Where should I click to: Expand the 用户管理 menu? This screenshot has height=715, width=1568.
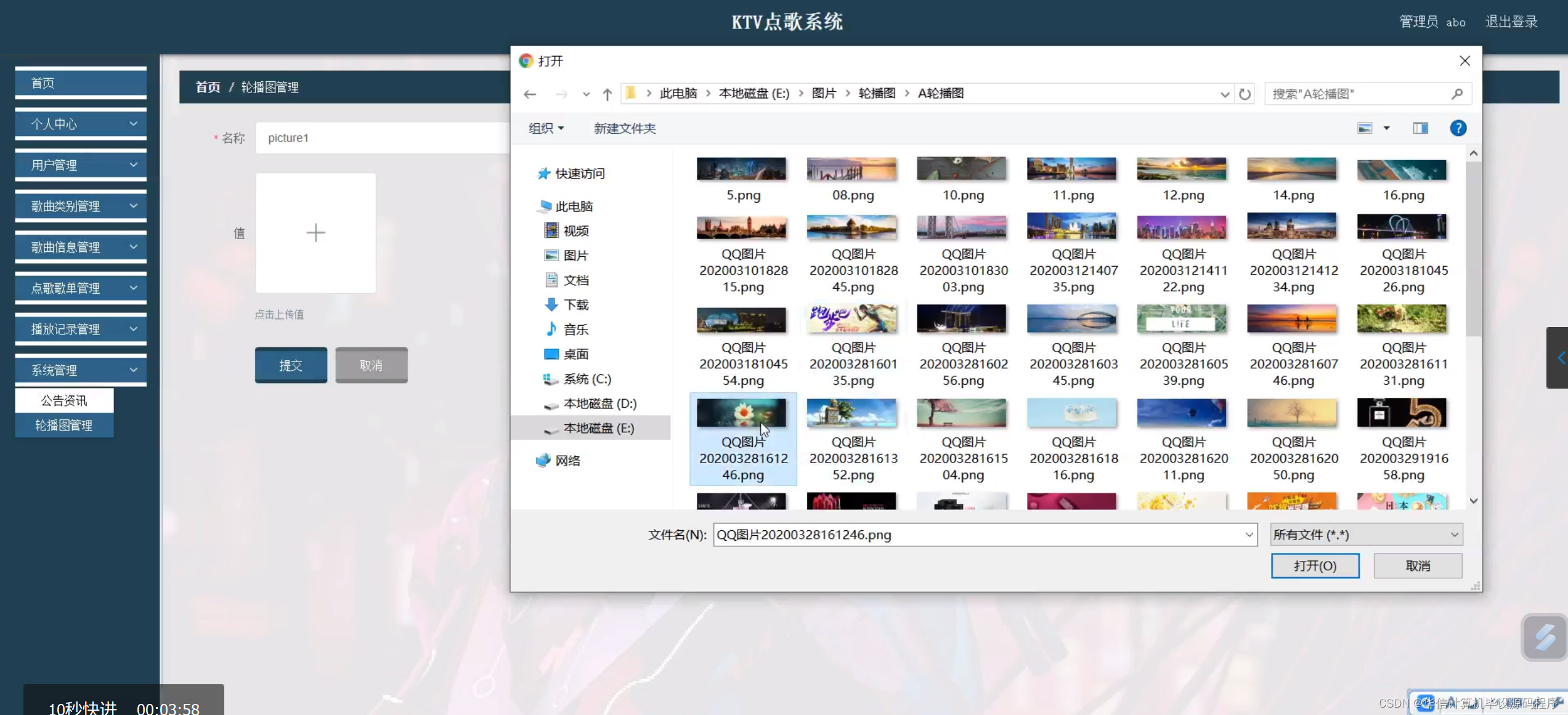[80, 164]
